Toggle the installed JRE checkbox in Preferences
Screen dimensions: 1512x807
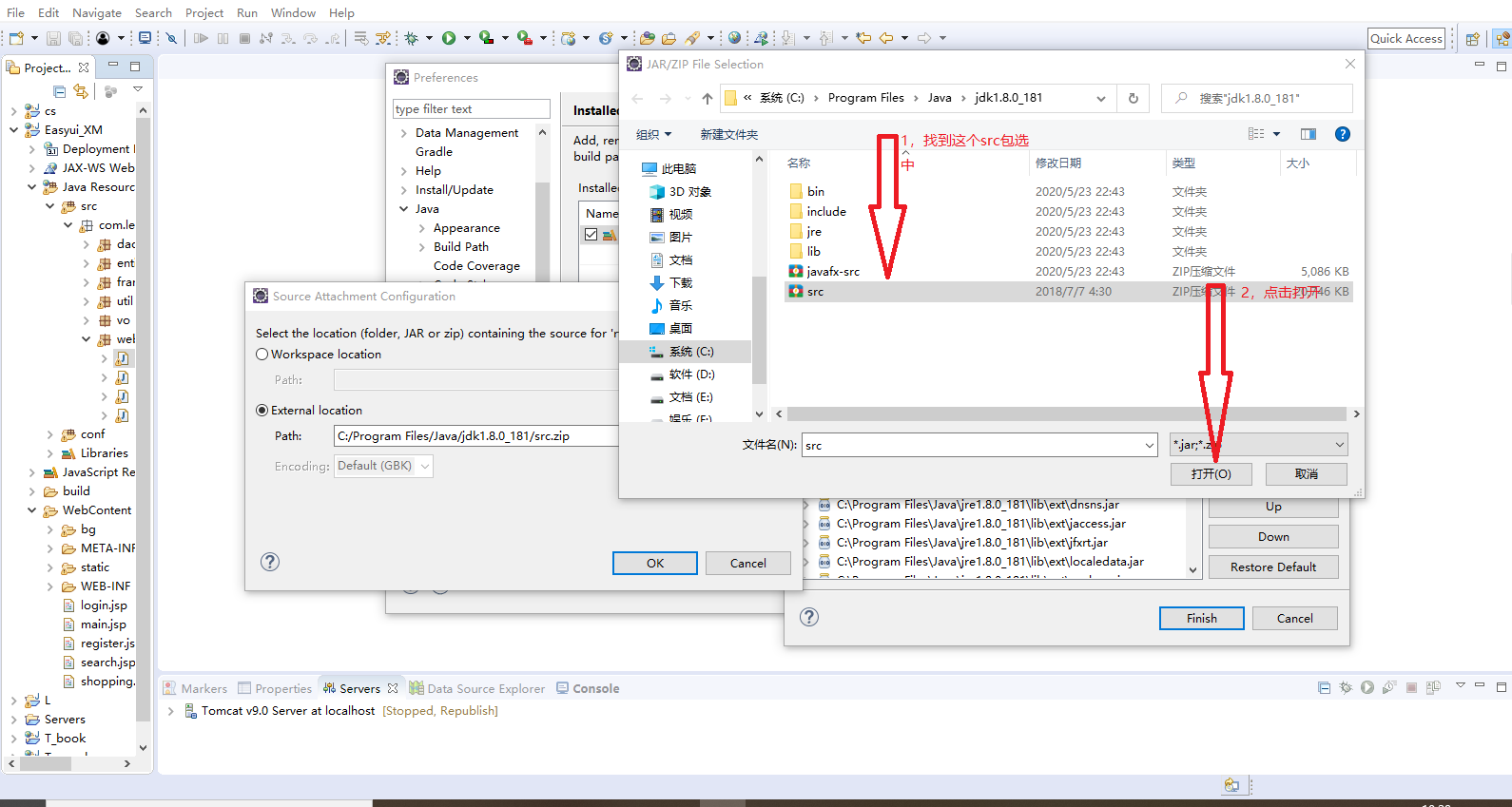(591, 234)
